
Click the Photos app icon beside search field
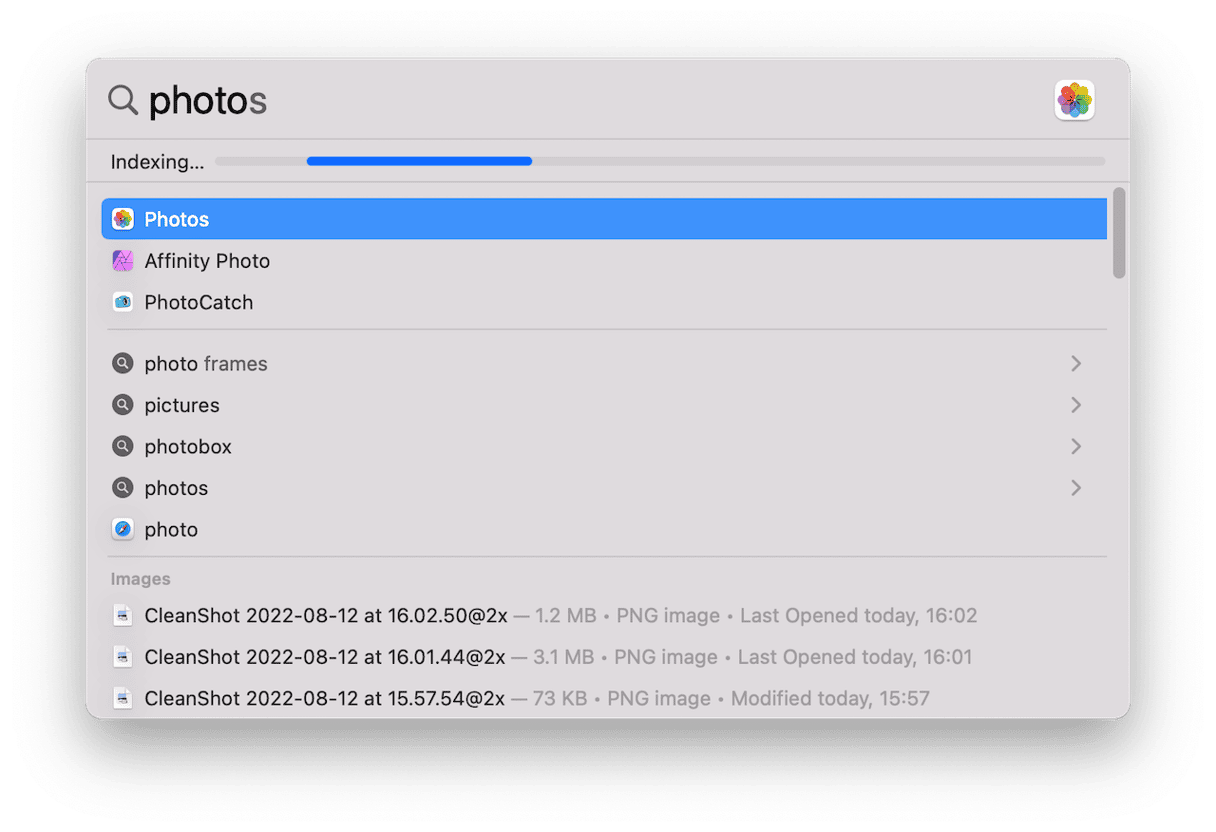pyautogui.click(x=1074, y=100)
